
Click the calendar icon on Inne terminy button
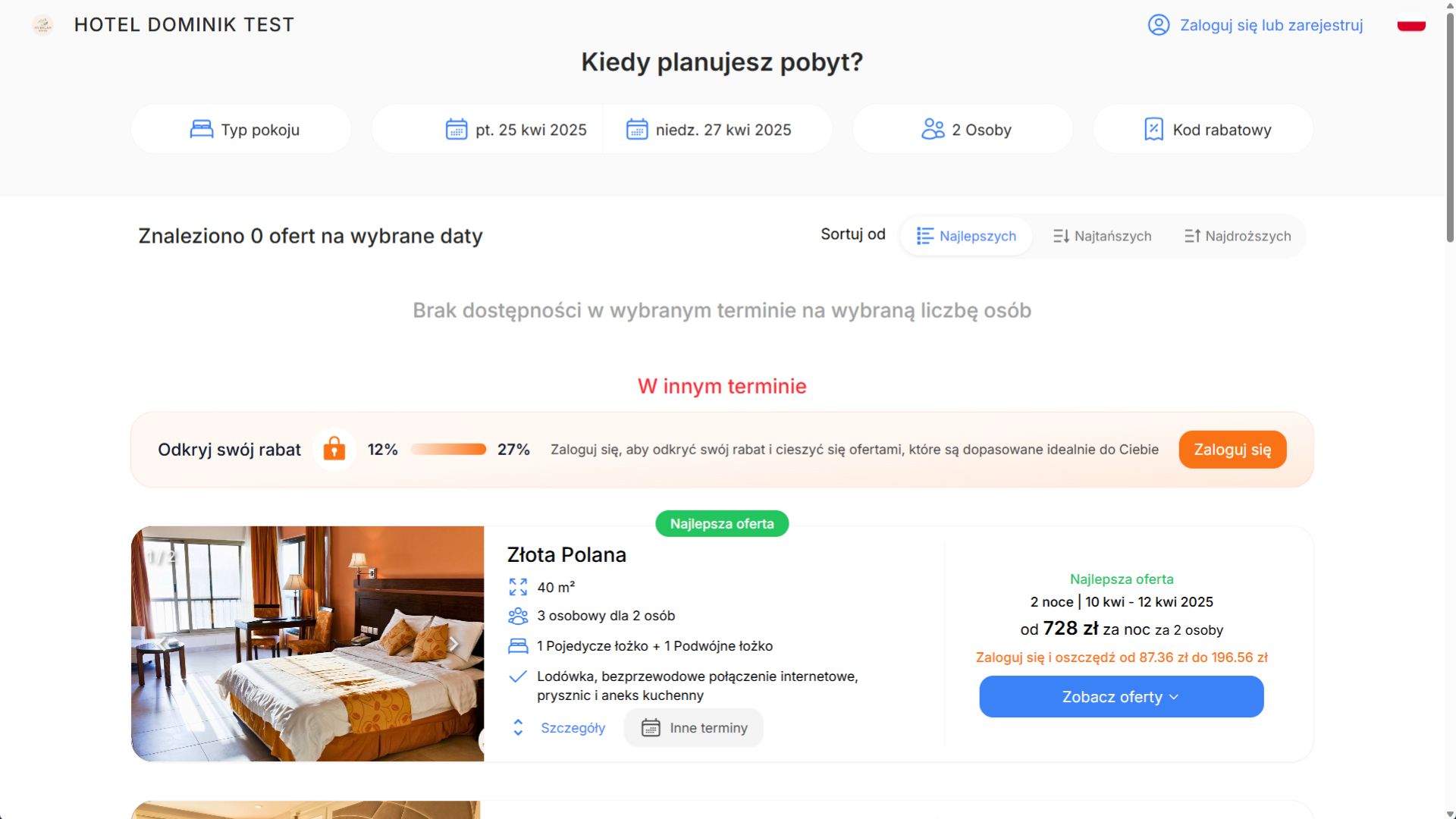click(x=651, y=727)
